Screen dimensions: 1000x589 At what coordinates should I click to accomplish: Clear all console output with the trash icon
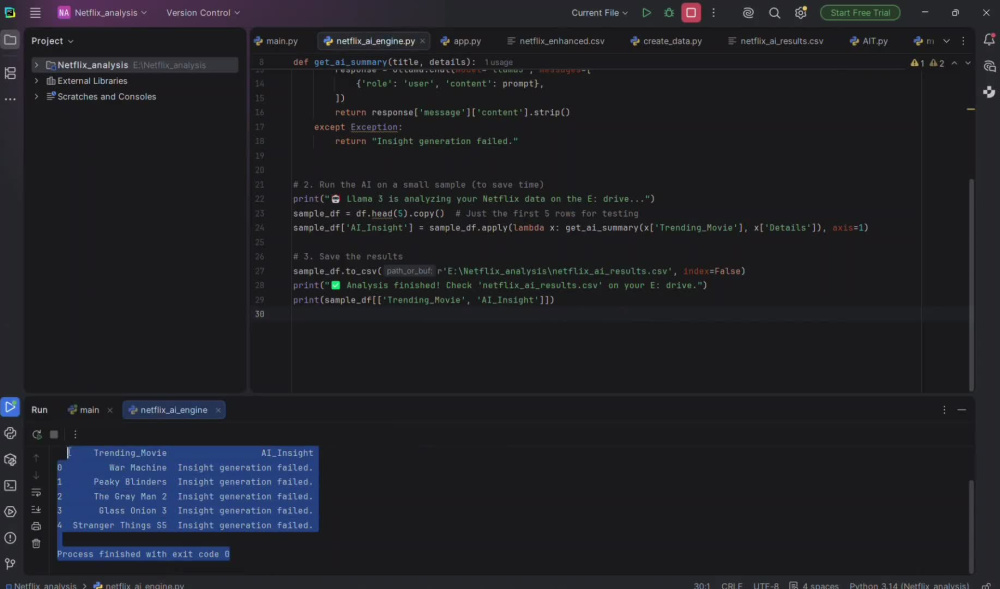tap(36, 544)
